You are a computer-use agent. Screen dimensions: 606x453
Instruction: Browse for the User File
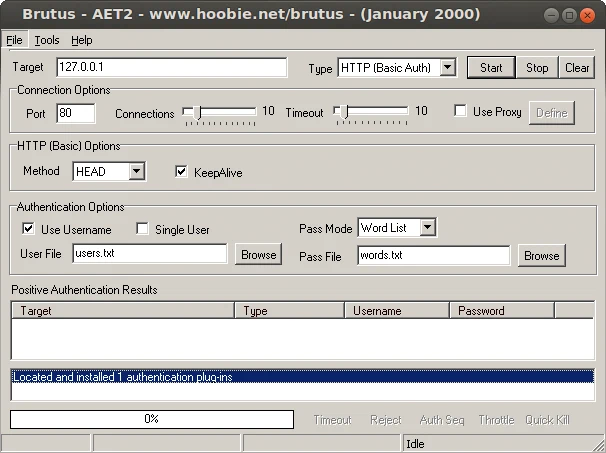click(x=259, y=254)
